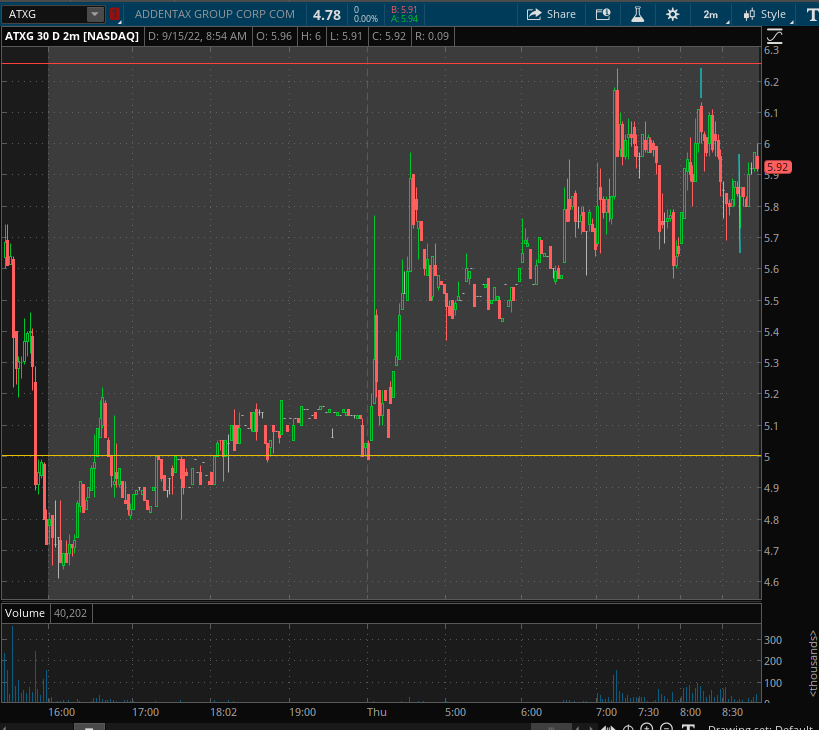The height and width of the screenshot is (730, 819).
Task: Click the 5.92 last price bubble
Action: (x=779, y=167)
